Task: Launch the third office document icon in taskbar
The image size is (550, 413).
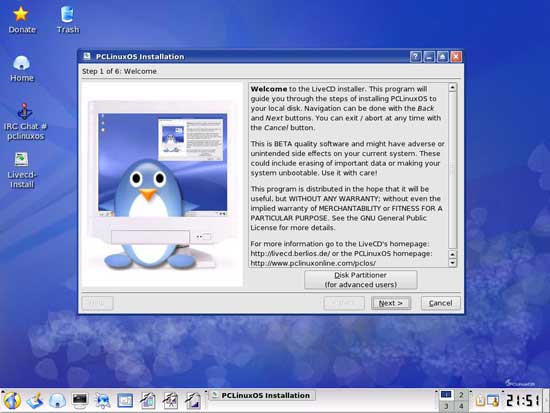Action: pos(193,400)
